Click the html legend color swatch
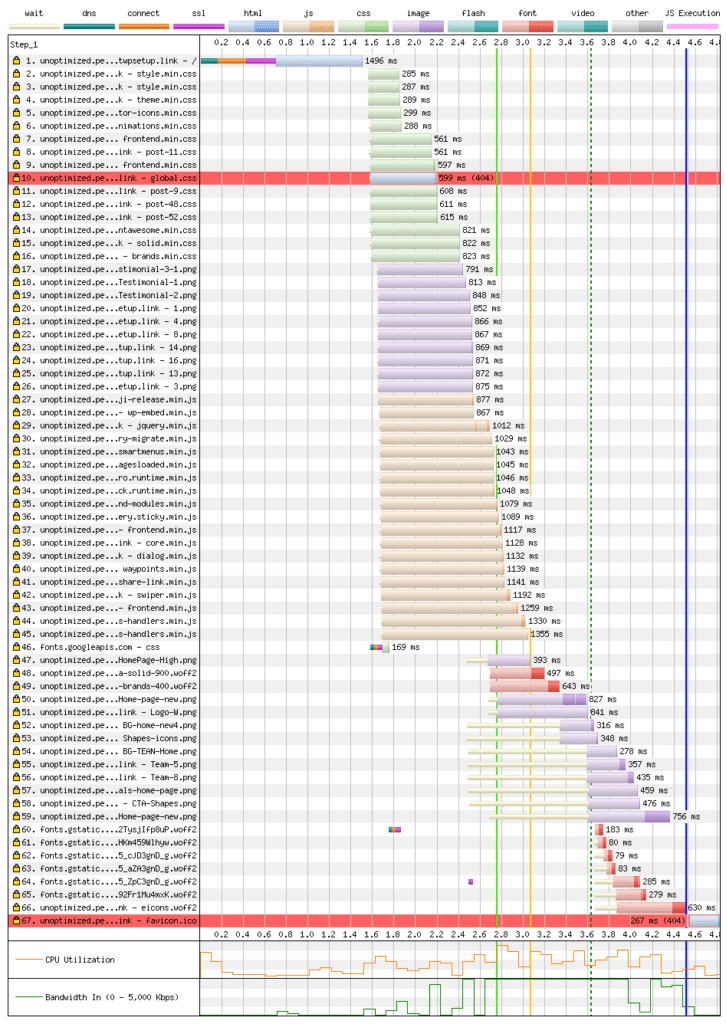Viewport: 726px width, 1024px height. tap(253, 26)
